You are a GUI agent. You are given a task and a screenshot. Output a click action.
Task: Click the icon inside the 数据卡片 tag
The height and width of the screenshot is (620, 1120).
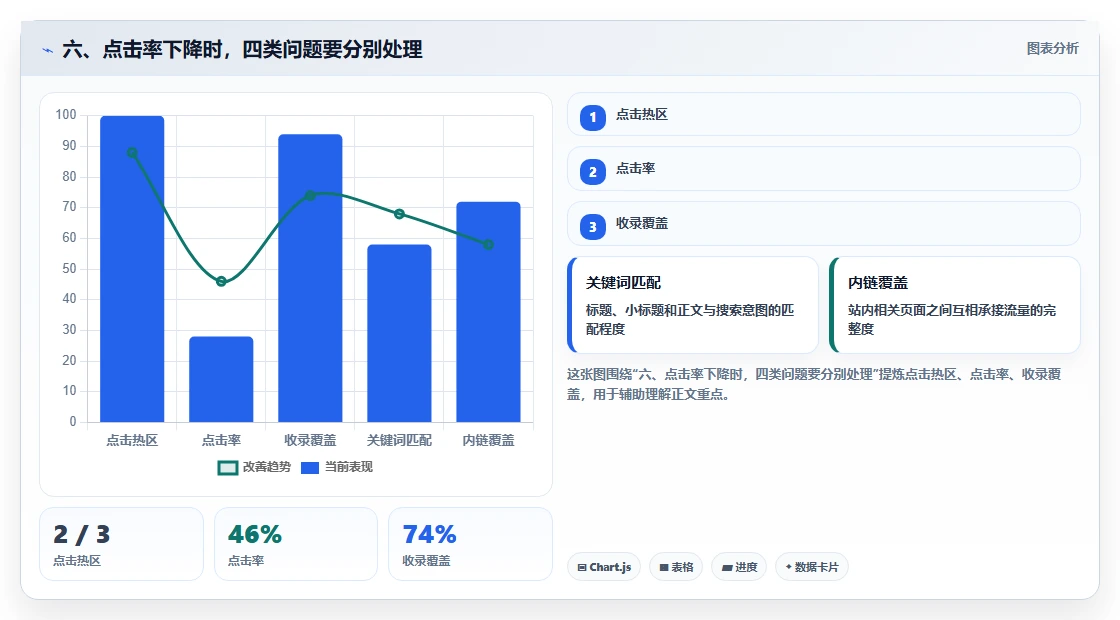point(789,566)
